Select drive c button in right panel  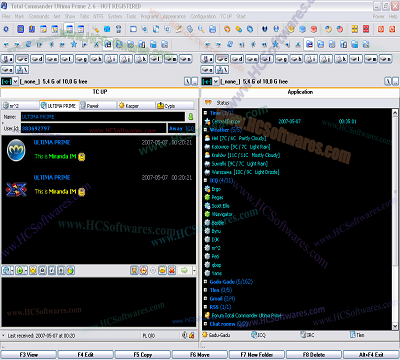[x=222, y=59]
